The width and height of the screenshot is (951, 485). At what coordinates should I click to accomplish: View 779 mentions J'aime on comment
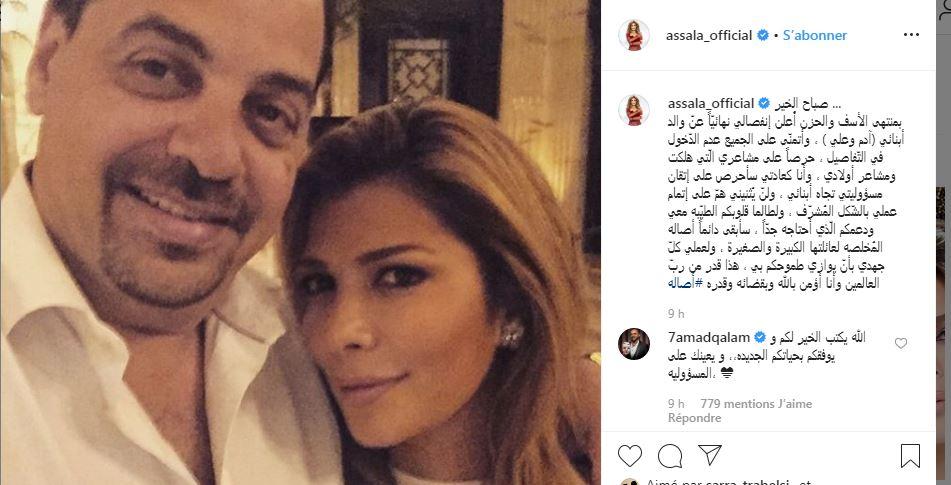coord(756,404)
